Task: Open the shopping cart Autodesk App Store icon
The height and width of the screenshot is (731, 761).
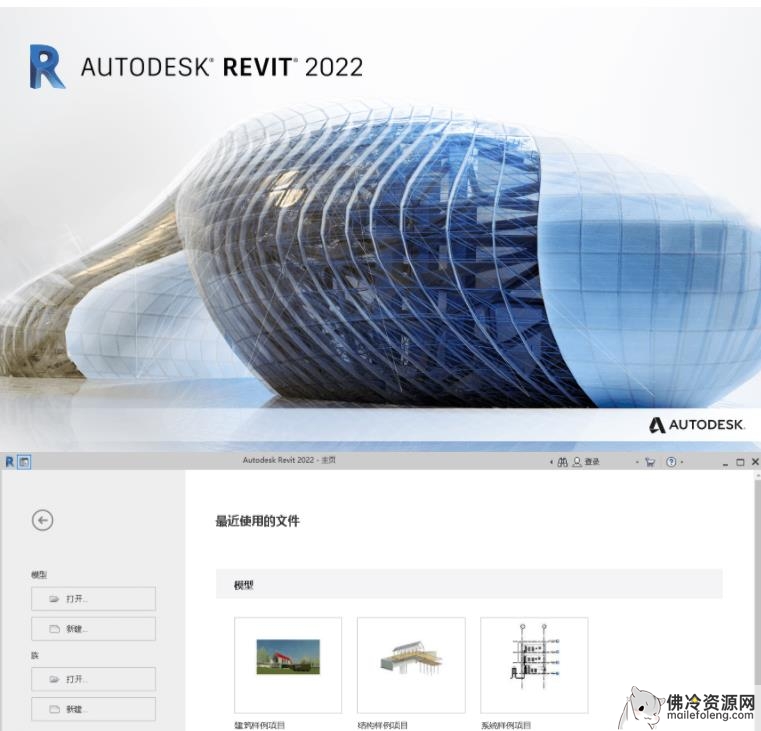Action: [650, 462]
